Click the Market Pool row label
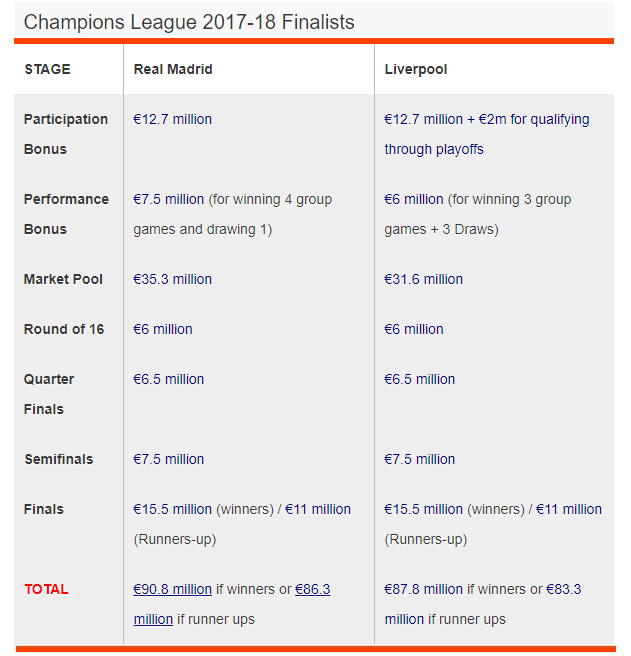Image resolution: width=631 pixels, height=656 pixels. coord(63,279)
